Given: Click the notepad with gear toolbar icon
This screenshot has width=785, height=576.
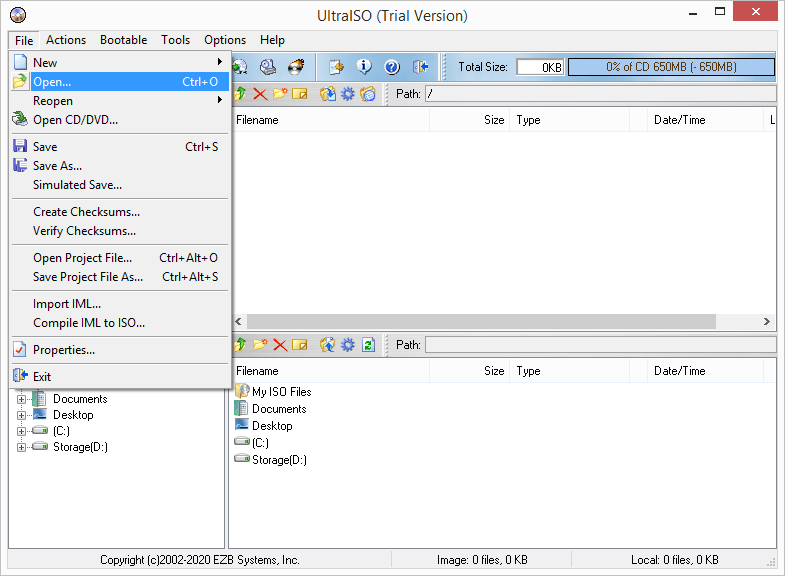Looking at the screenshot, I should (336, 67).
